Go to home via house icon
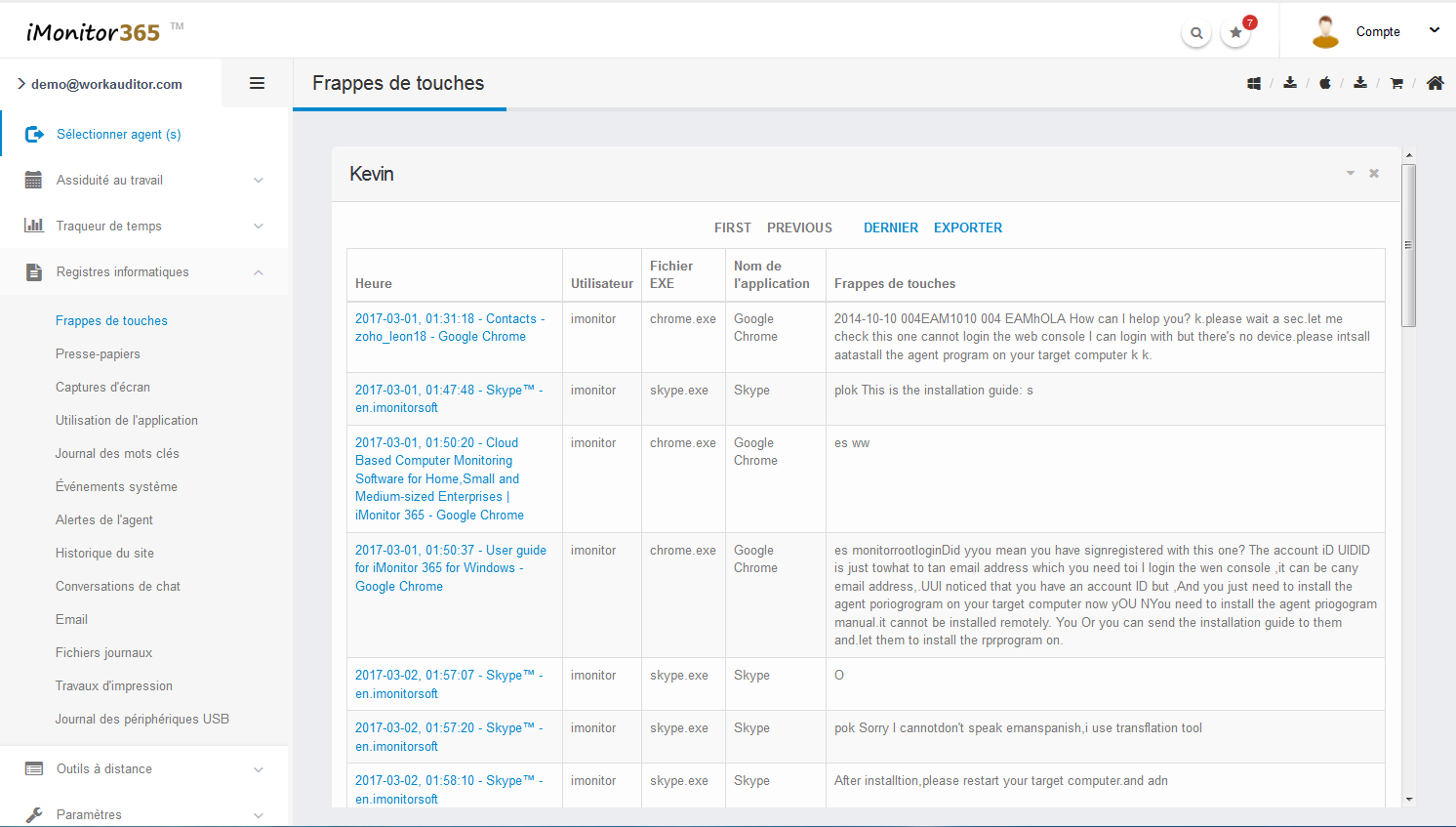This screenshot has height=827, width=1456. 1435,84
